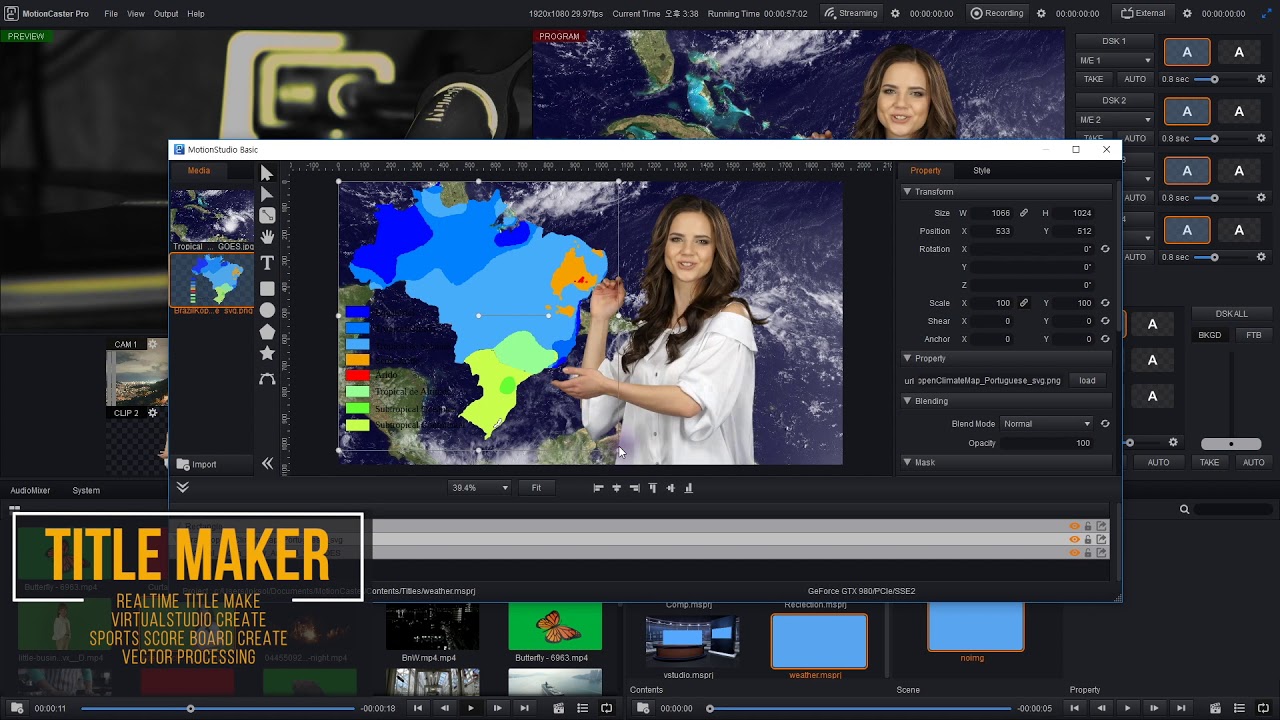Click the DSK ALL button
1280x720 pixels.
point(1231,314)
